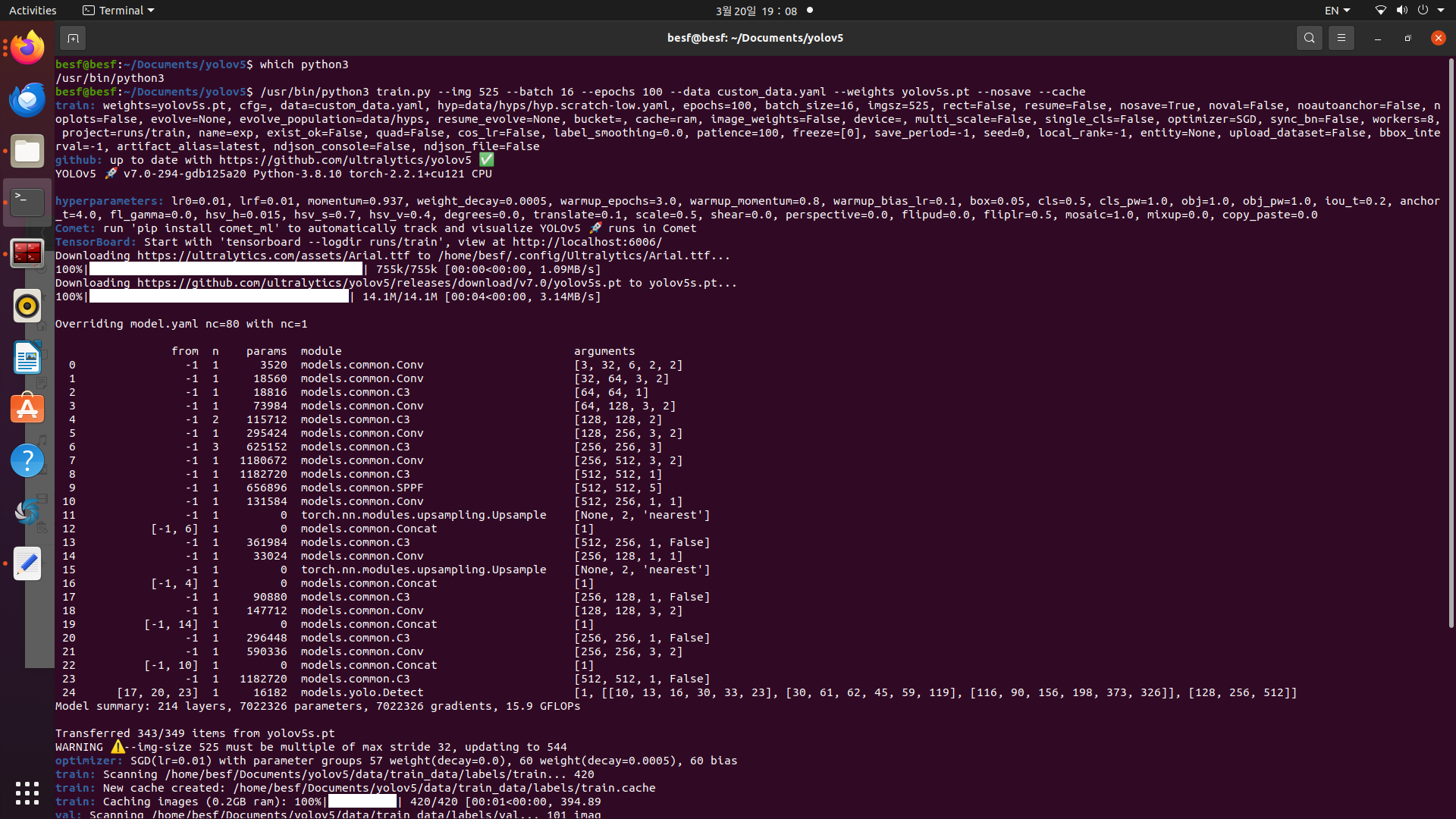This screenshot has width=1456, height=819.
Task: Expand the system status menu arrow
Action: pos(1441,11)
